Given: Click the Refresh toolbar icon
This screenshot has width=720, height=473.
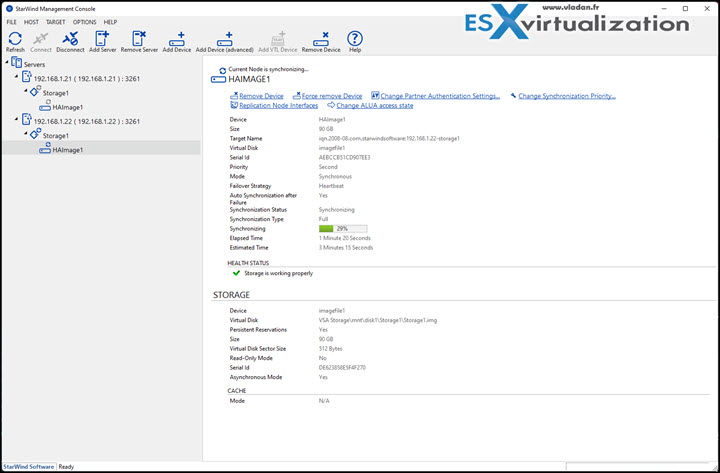Looking at the screenshot, I should 15,39.
